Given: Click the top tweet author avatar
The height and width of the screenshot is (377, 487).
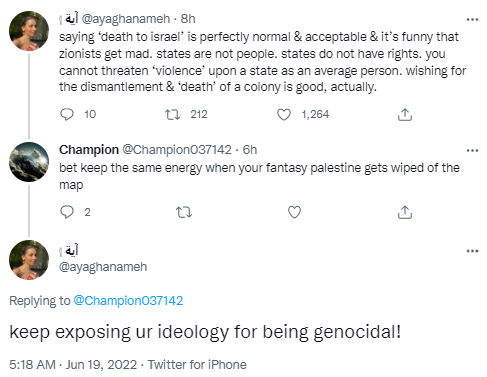Looking at the screenshot, I should click(x=29, y=31).
